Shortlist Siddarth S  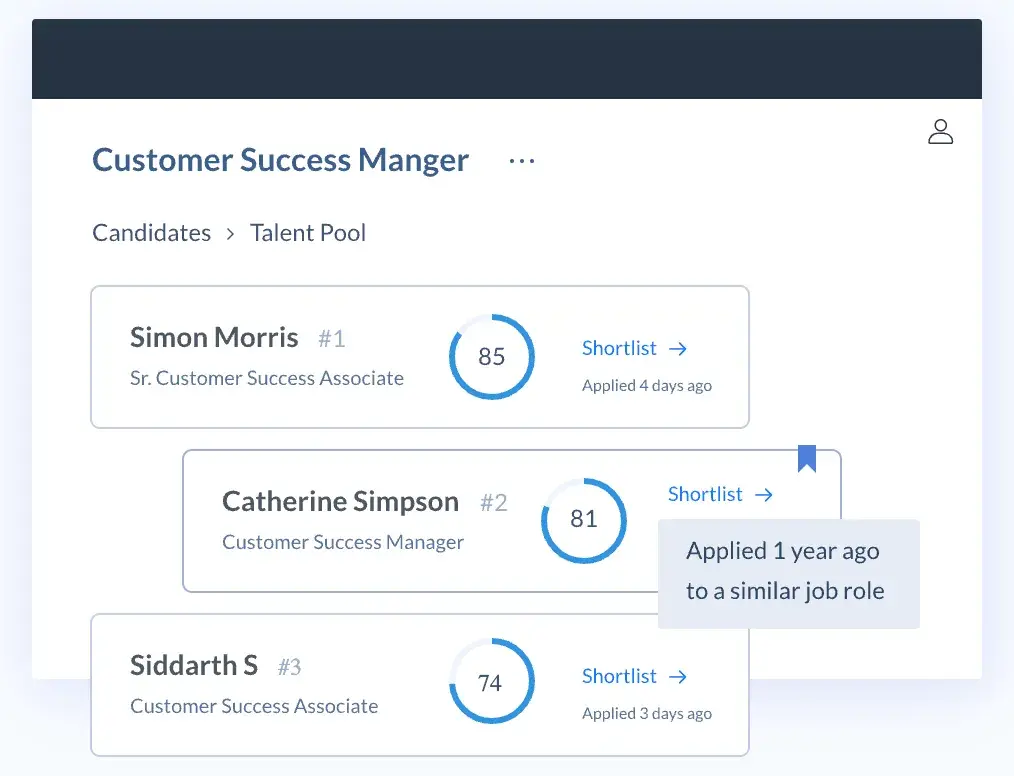point(619,676)
